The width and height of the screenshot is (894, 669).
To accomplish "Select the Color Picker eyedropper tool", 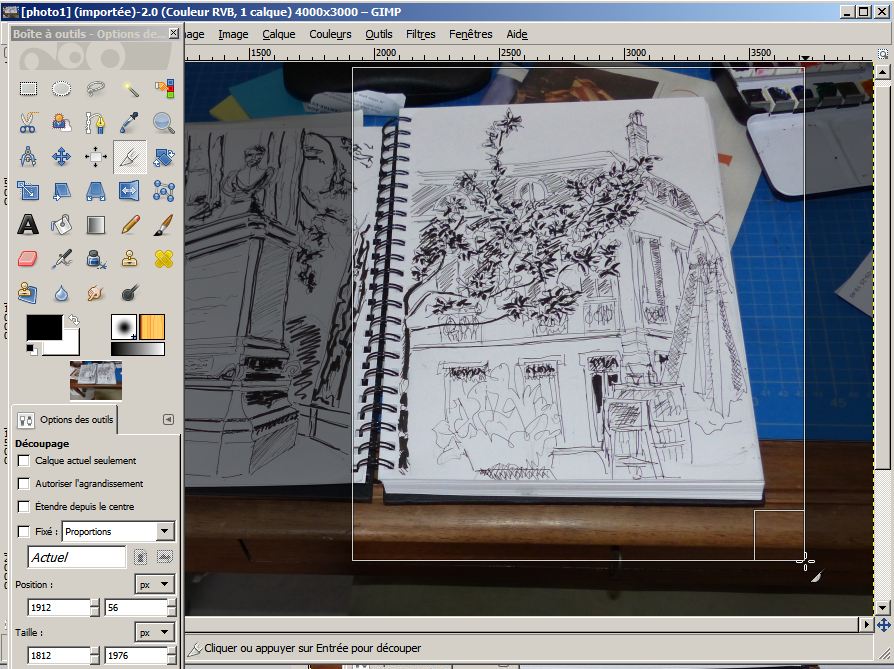I will pos(130,123).
